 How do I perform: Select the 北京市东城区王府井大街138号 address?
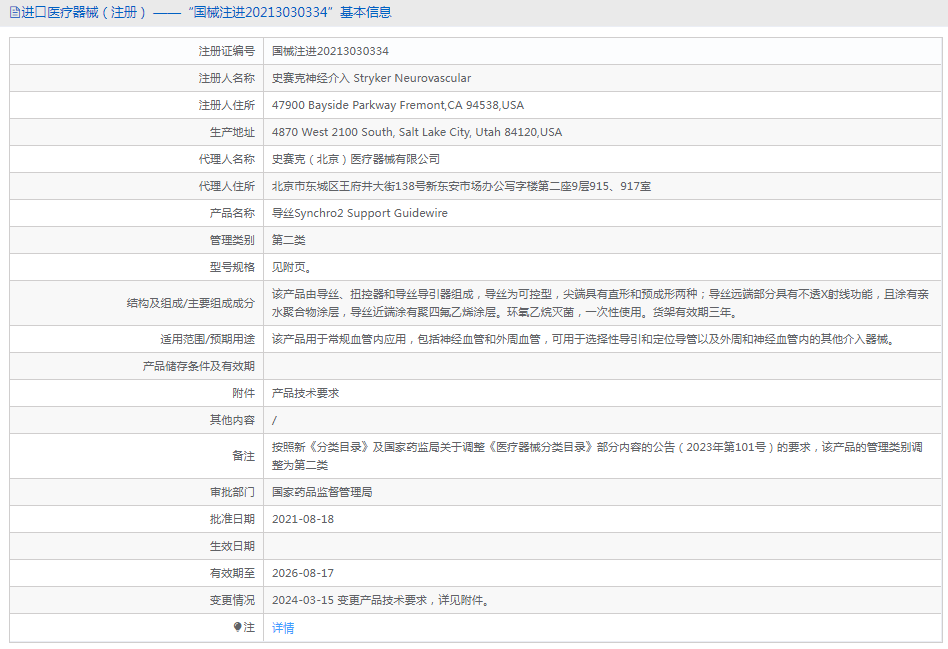click(461, 186)
